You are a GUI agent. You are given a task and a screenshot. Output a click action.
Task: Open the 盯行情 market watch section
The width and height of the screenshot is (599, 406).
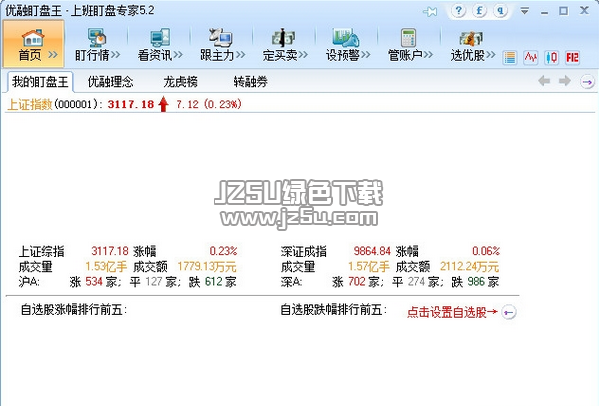click(x=97, y=44)
